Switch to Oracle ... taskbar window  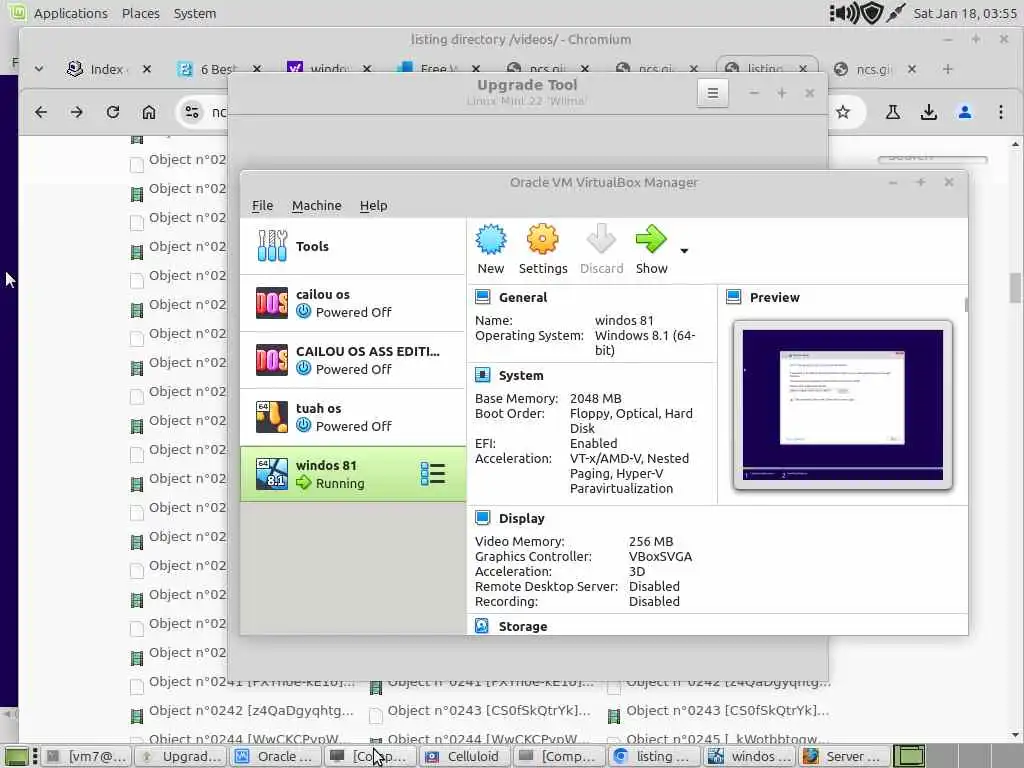[x=274, y=756]
